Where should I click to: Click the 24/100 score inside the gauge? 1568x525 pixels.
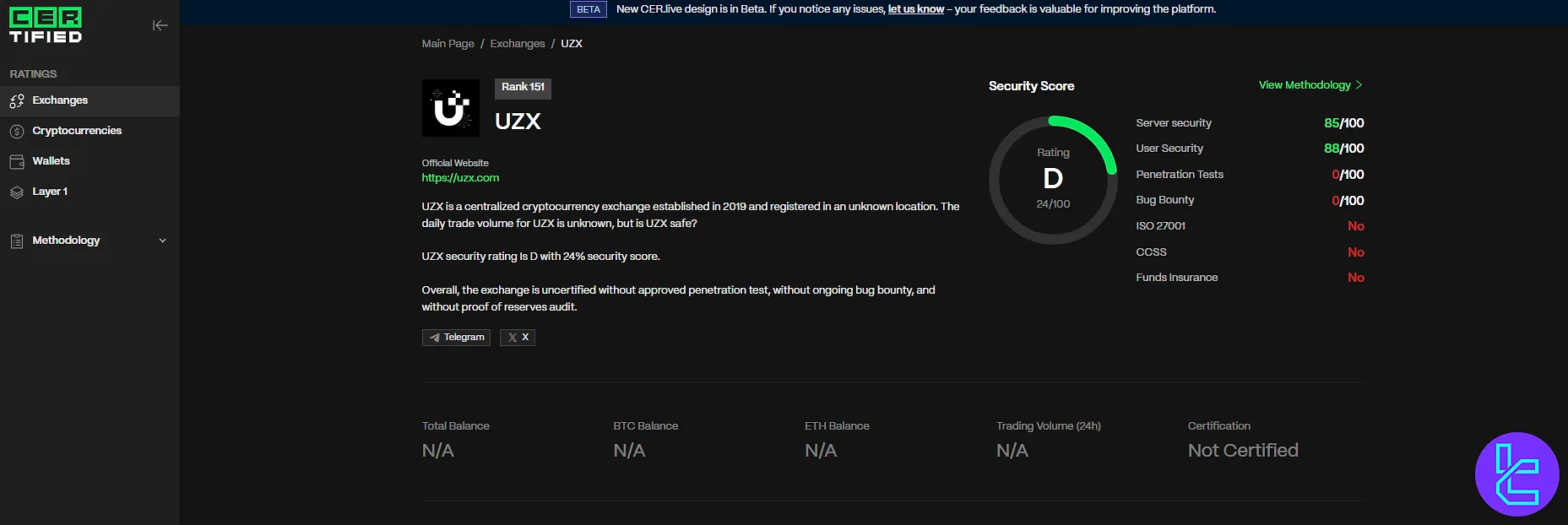point(1053,204)
